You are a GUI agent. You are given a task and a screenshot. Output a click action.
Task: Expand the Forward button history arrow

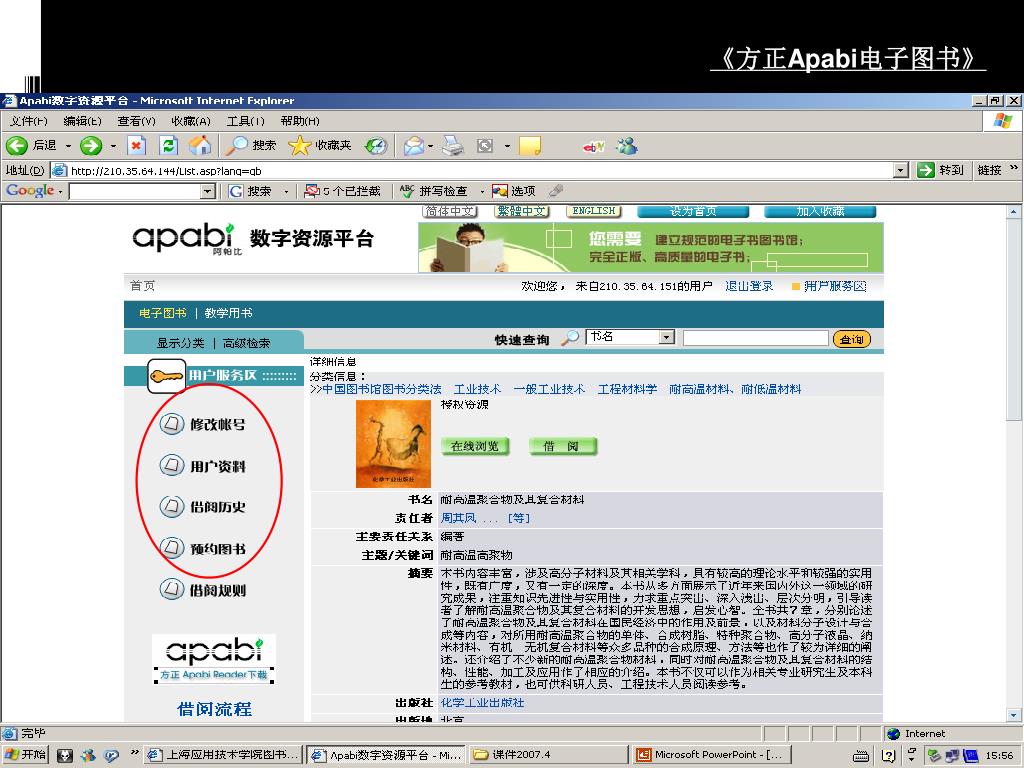click(113, 146)
